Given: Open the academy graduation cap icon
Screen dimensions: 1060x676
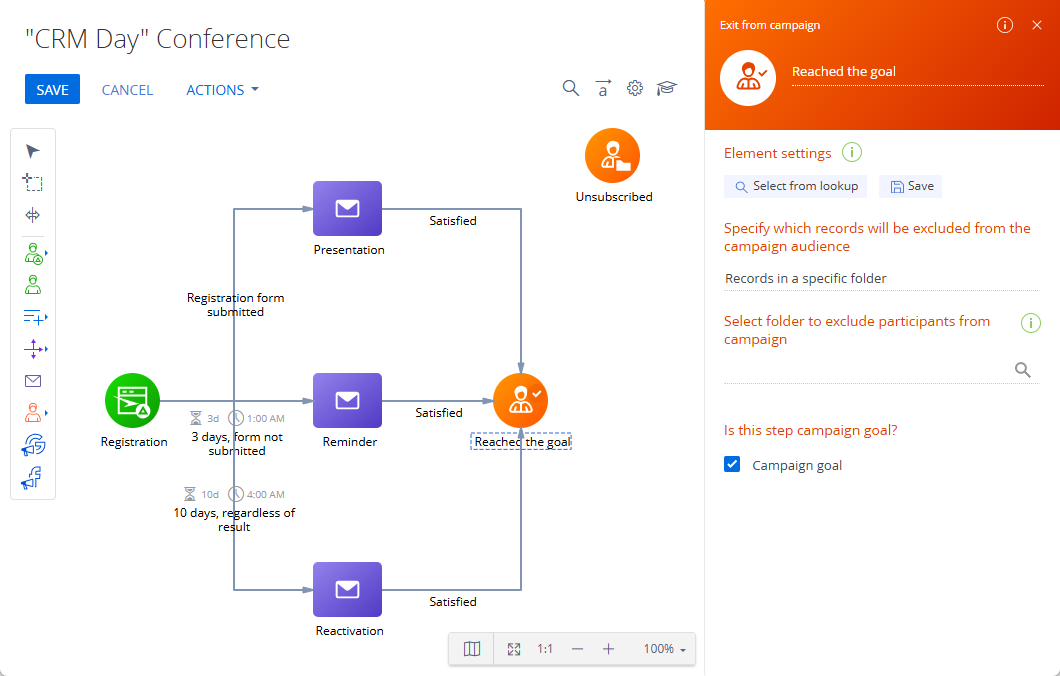Looking at the screenshot, I should pos(667,88).
